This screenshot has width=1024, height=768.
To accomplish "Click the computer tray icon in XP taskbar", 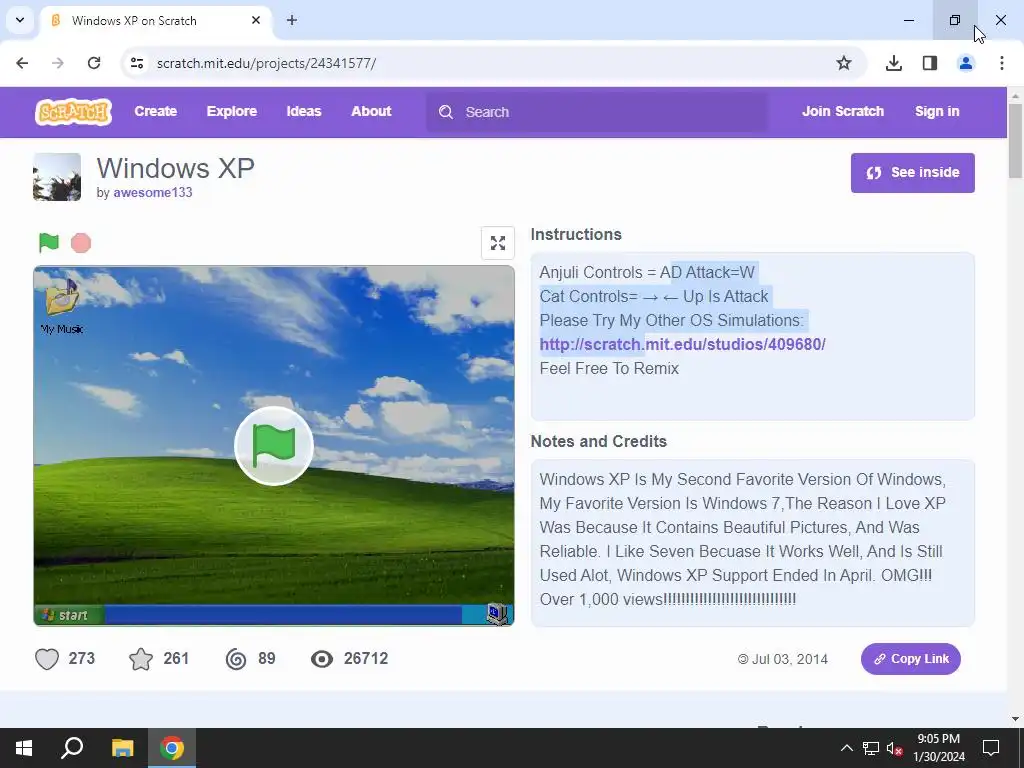I will click(x=497, y=614).
